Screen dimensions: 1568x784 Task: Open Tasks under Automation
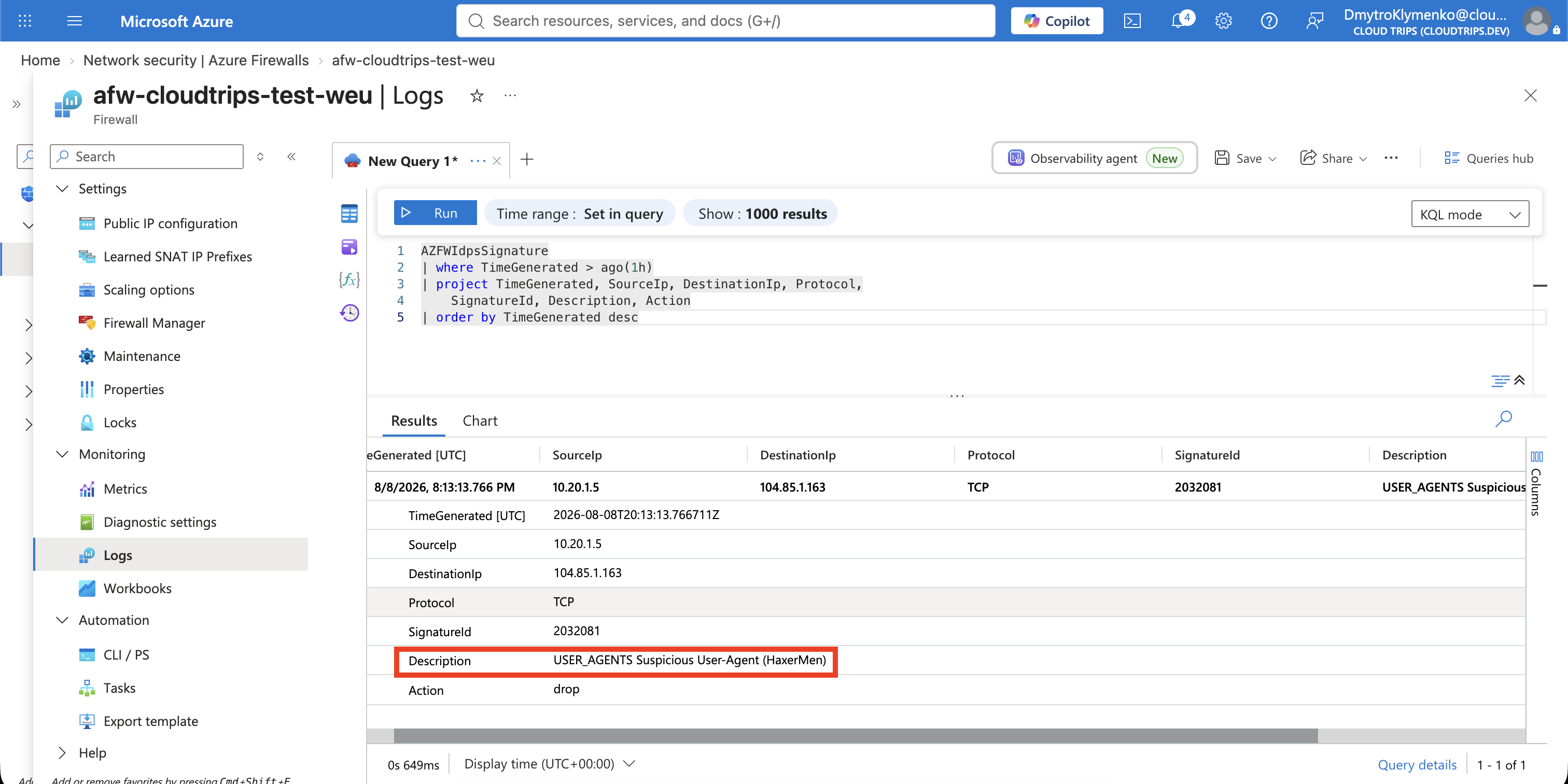(119, 688)
